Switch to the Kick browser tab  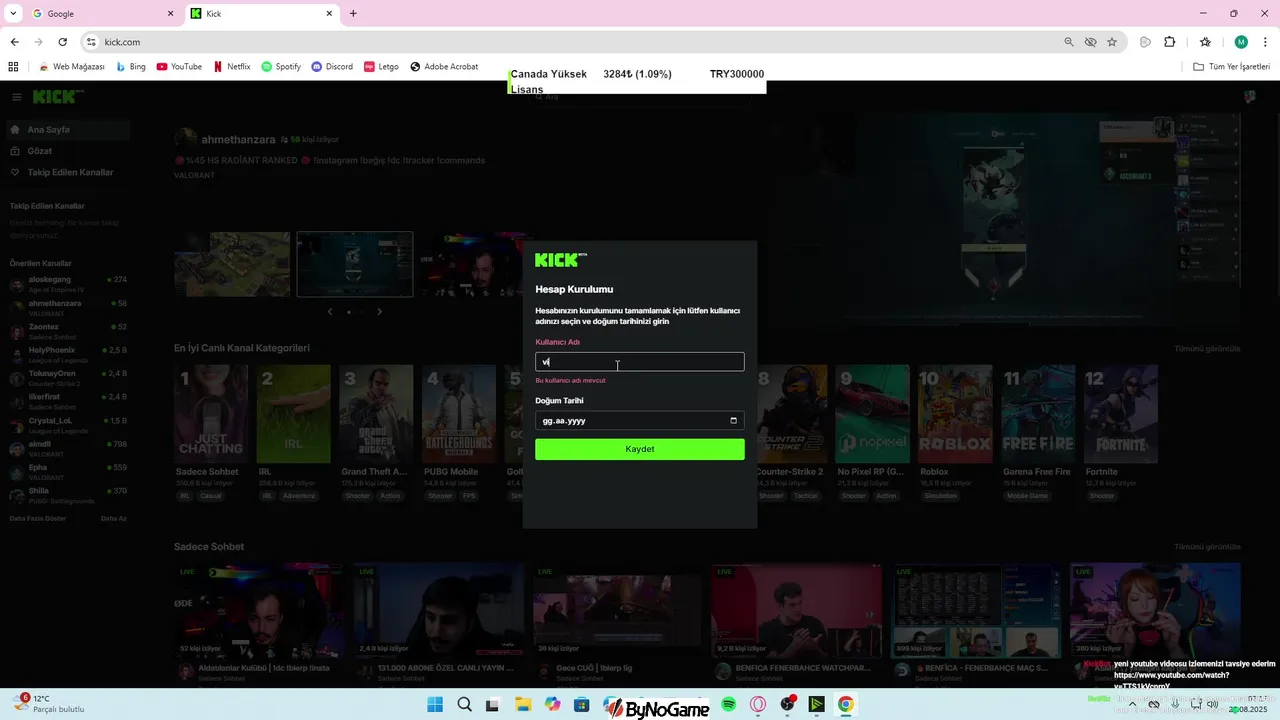[x=260, y=14]
